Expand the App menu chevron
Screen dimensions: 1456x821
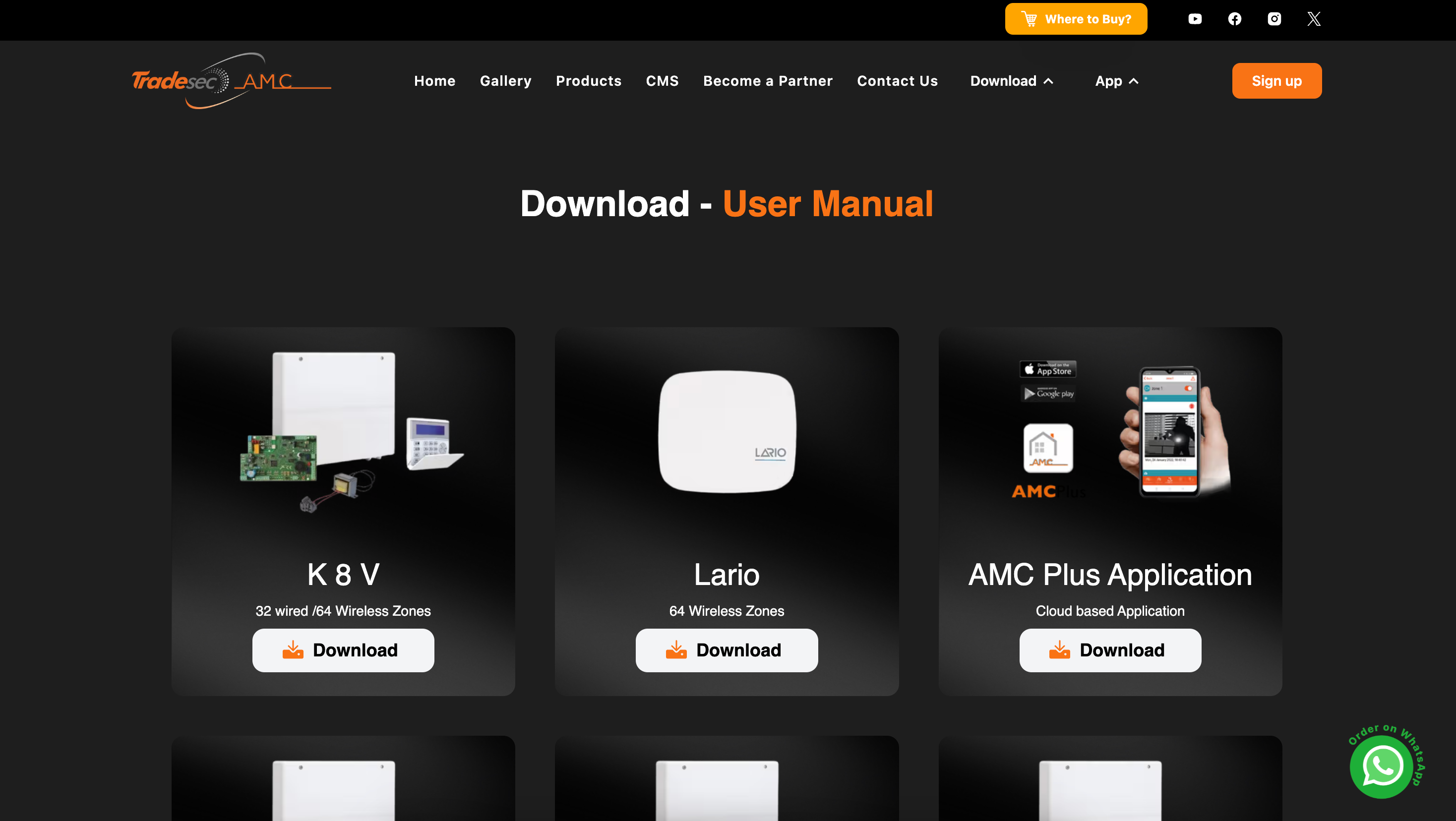1133,81
